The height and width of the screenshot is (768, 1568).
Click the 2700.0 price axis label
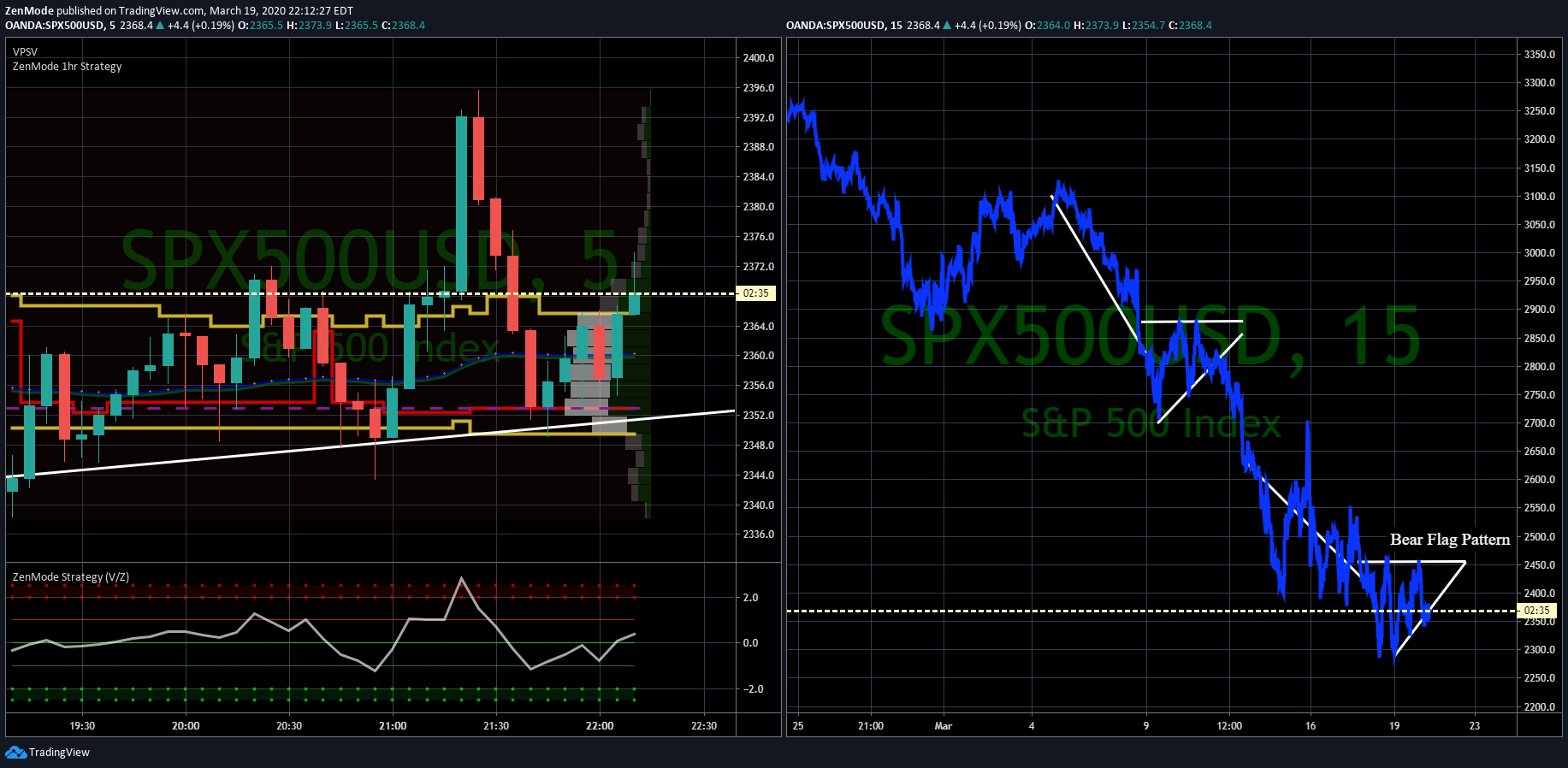click(x=1540, y=423)
